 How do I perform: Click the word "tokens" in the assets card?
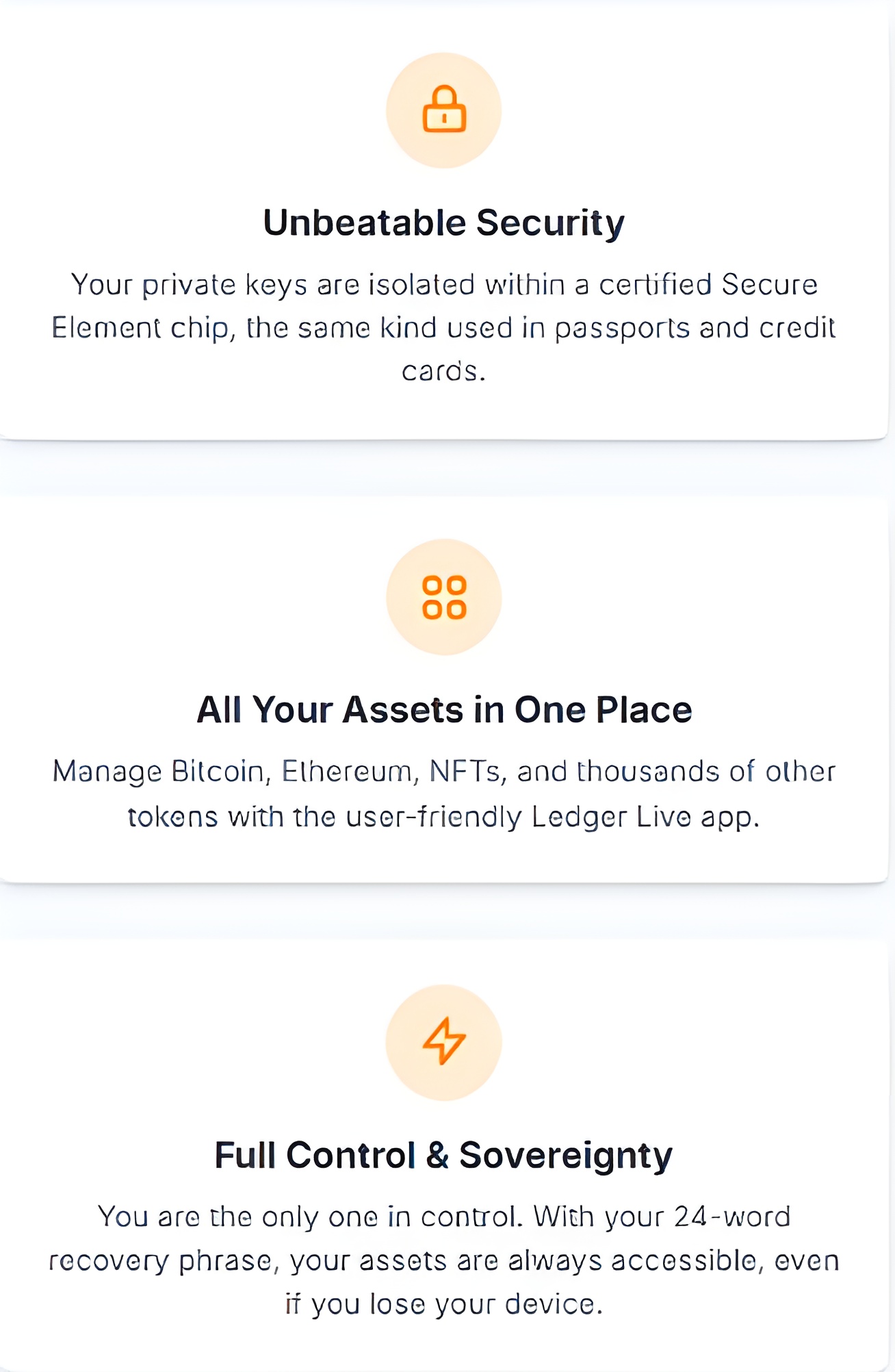[172, 817]
